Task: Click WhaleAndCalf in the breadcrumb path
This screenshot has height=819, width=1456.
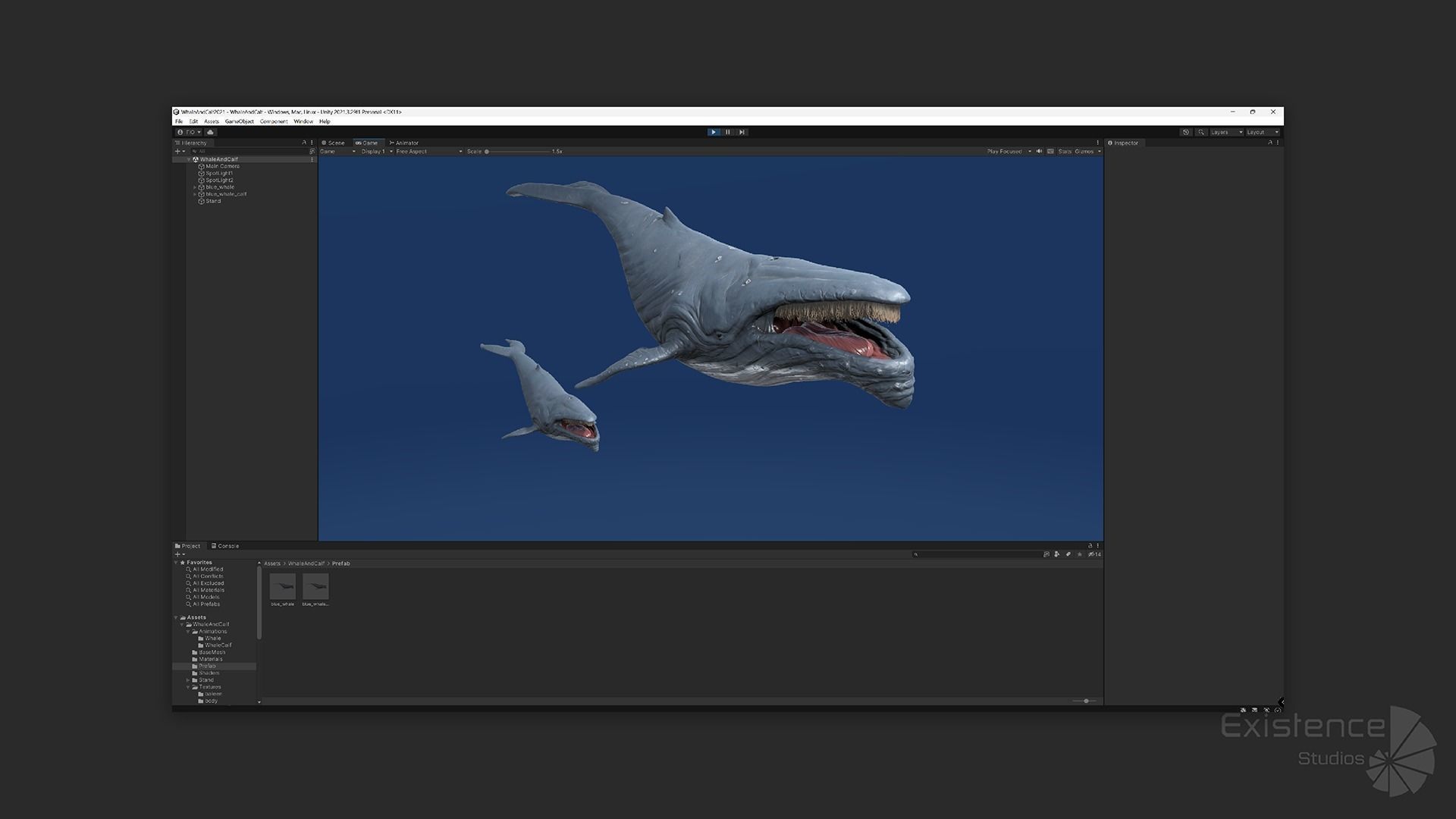Action: [306, 563]
